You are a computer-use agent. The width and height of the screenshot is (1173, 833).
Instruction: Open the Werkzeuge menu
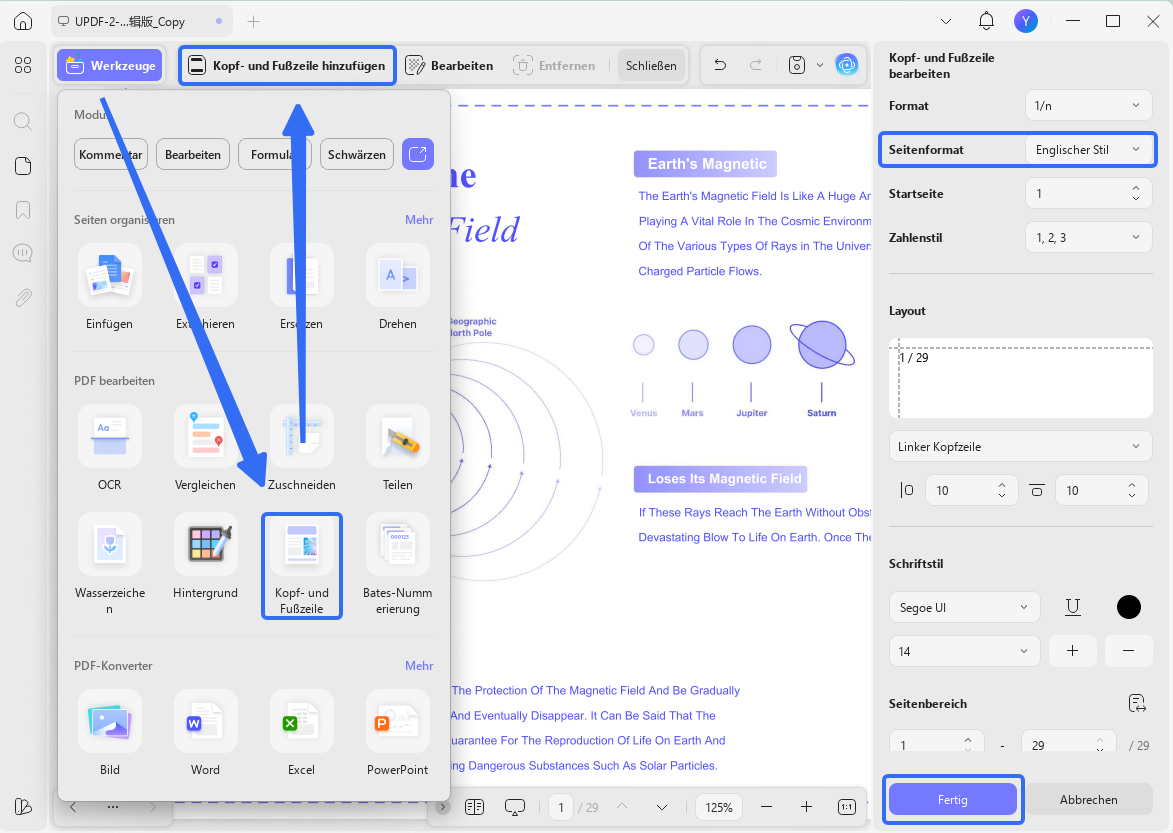[111, 65]
